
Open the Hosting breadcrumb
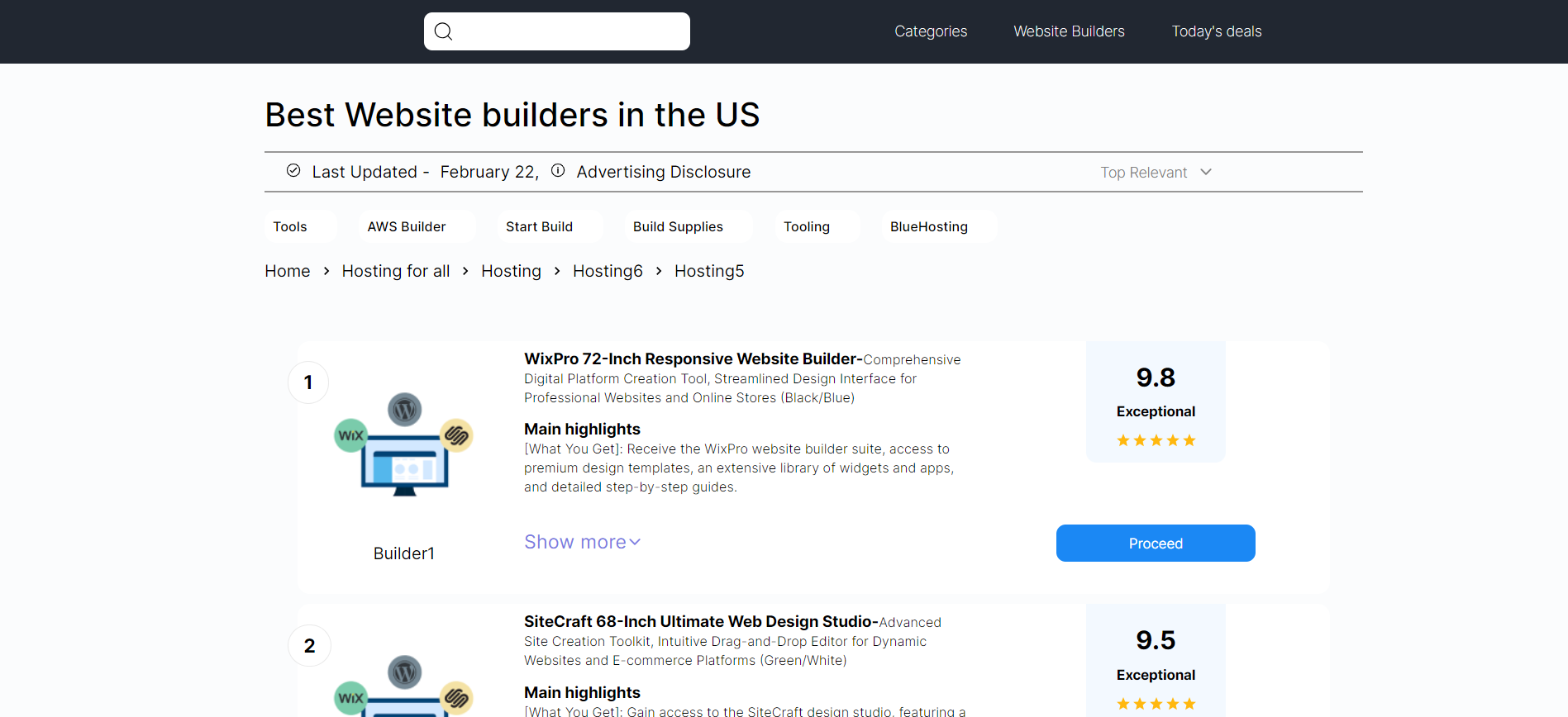[511, 271]
